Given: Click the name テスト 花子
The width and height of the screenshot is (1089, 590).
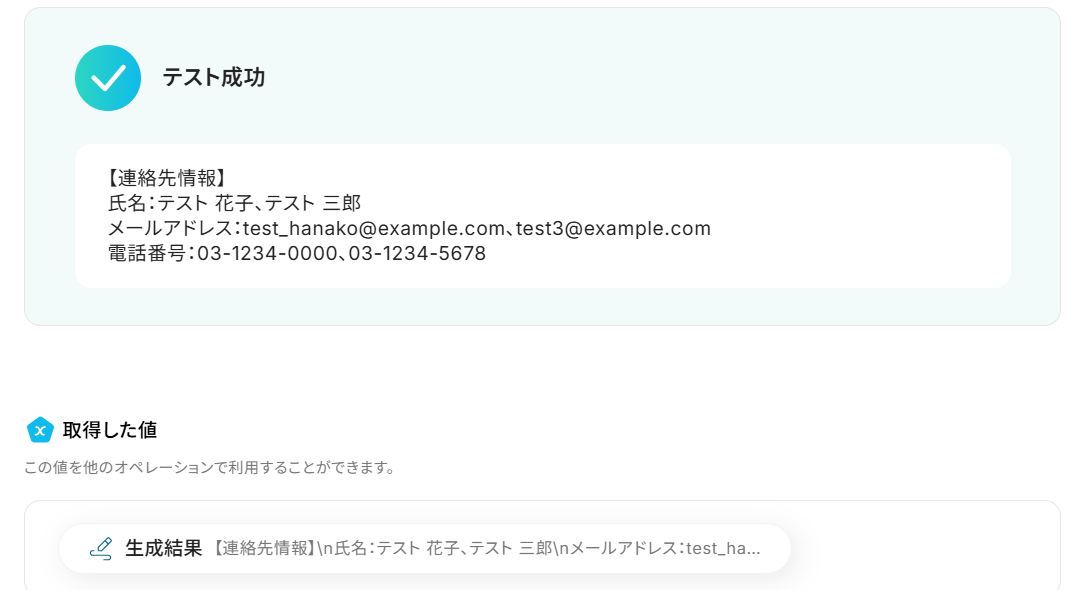Looking at the screenshot, I should (x=206, y=204).
